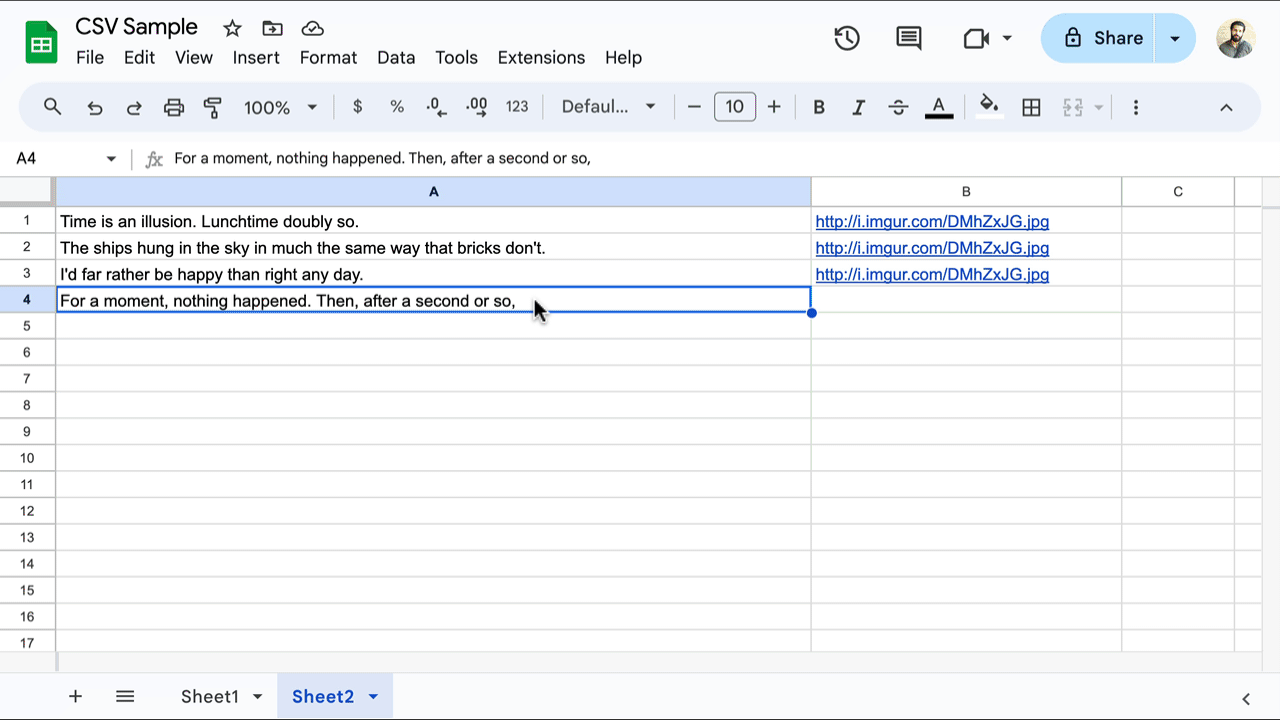Select column A header
The image size is (1280, 720).
tap(433, 191)
